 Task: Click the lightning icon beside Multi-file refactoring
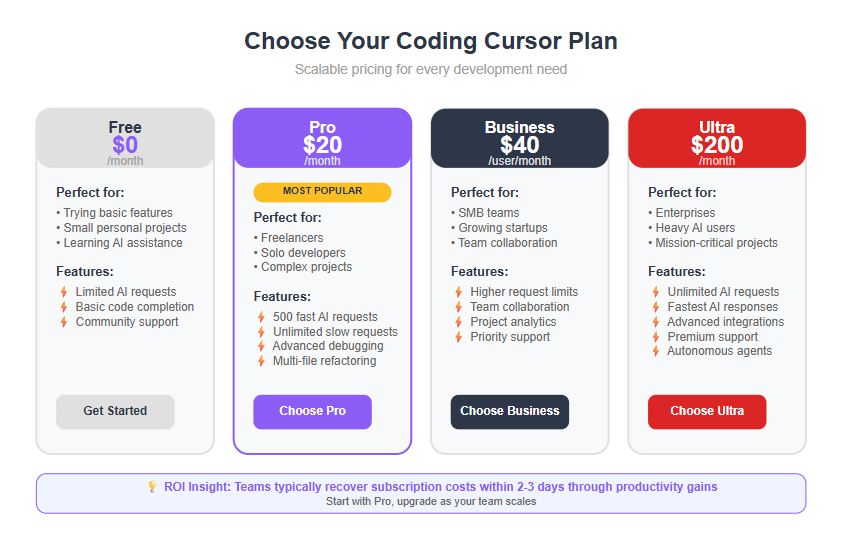[261, 361]
